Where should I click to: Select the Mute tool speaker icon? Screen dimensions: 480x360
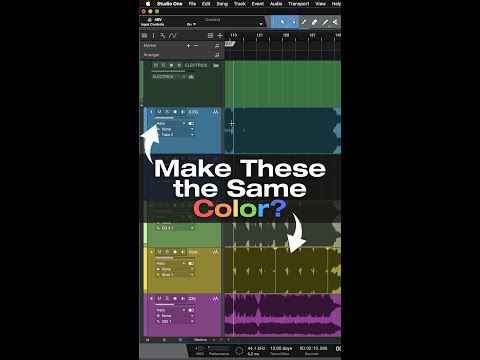pos(336,22)
